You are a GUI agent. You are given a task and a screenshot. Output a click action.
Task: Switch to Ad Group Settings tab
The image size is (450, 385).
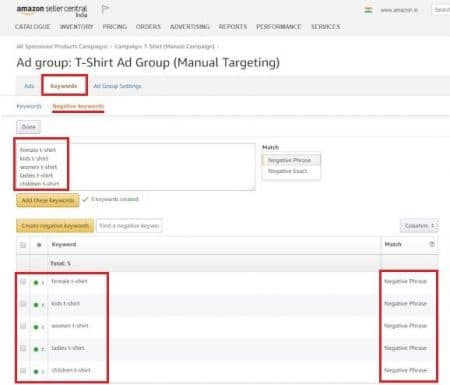pyautogui.click(x=117, y=86)
